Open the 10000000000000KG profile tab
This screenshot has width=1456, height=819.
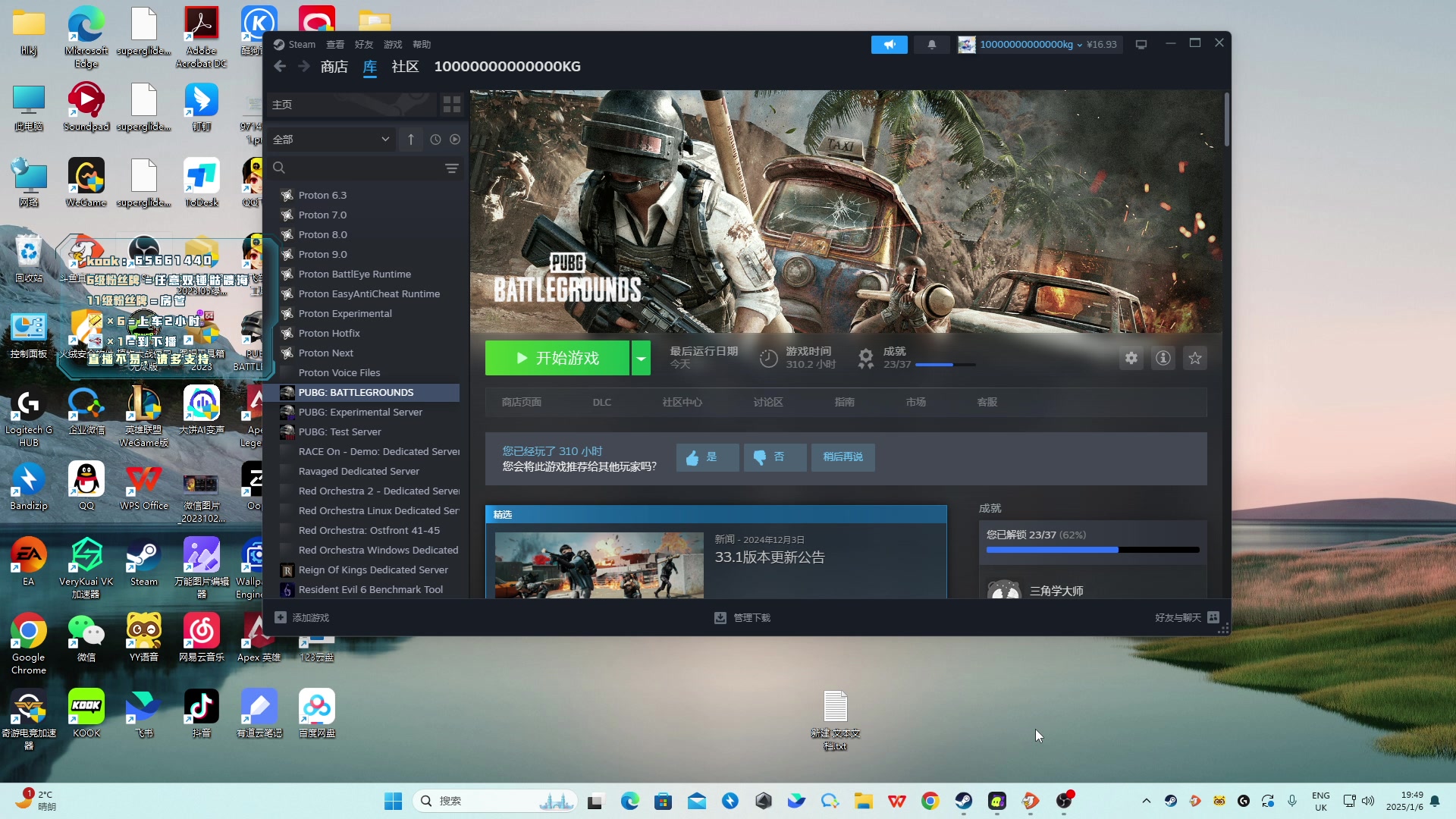(x=507, y=67)
